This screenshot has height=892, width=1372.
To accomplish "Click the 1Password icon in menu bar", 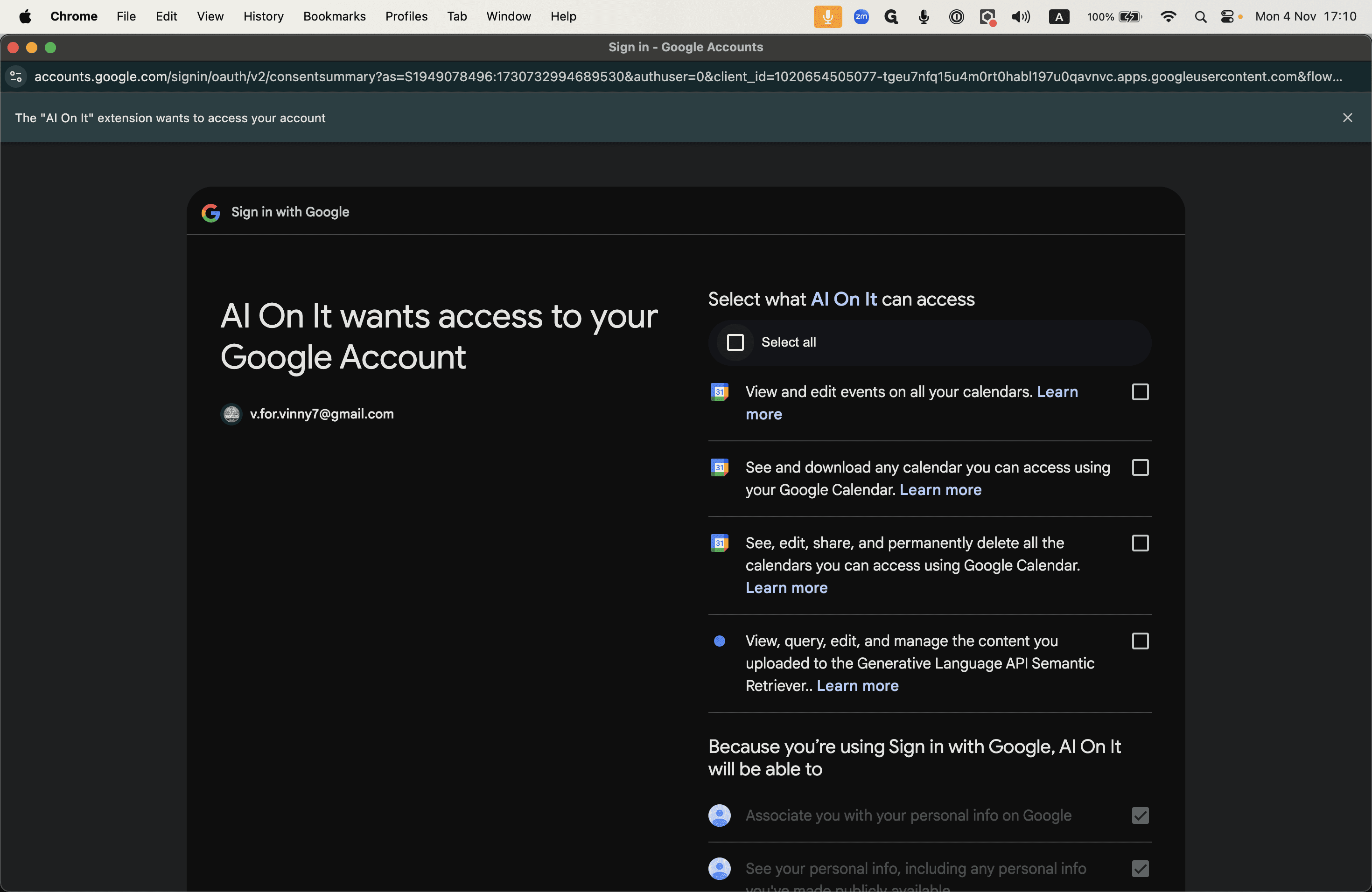I will (956, 17).
